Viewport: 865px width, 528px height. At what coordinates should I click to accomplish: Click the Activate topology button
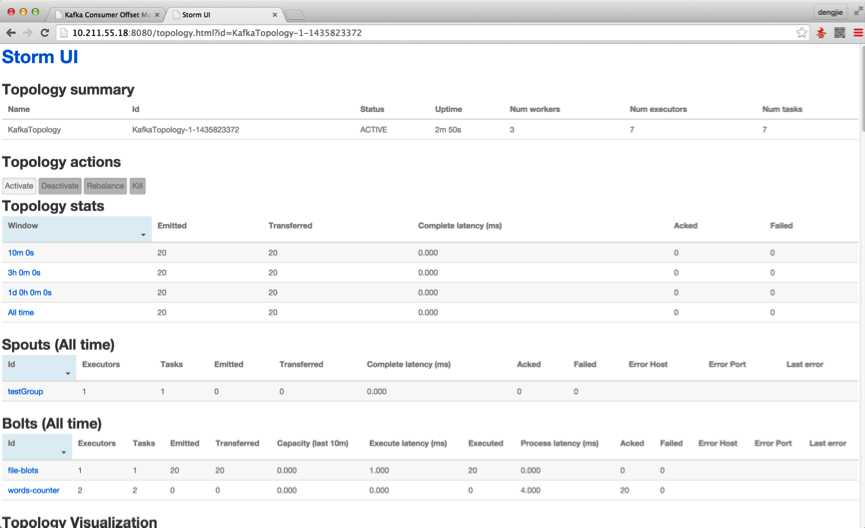19,186
